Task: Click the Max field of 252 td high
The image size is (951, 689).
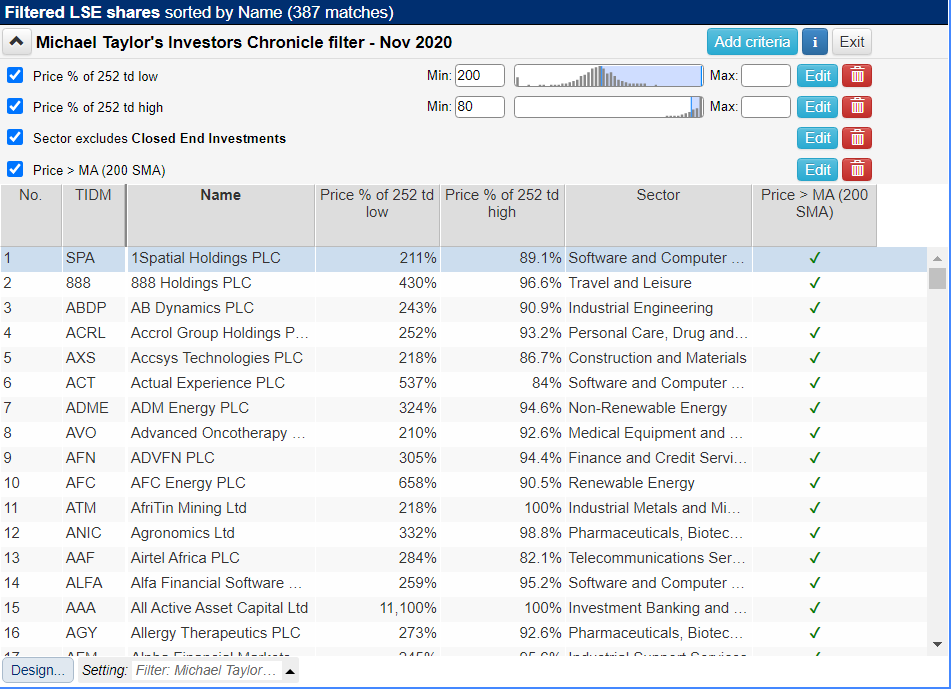Action: pyautogui.click(x=766, y=107)
